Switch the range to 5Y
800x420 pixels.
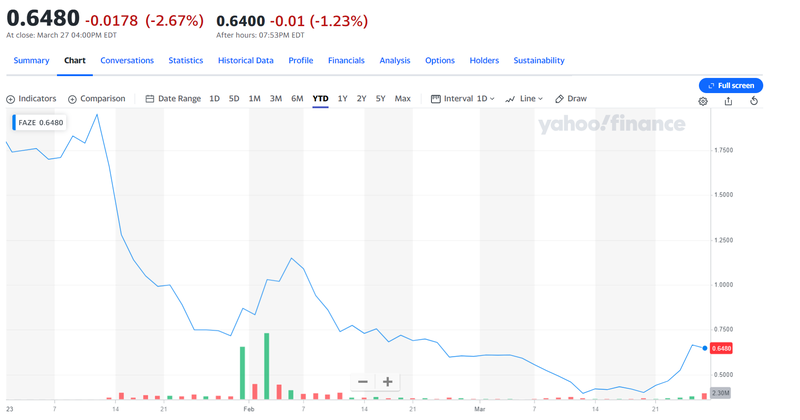[381, 99]
